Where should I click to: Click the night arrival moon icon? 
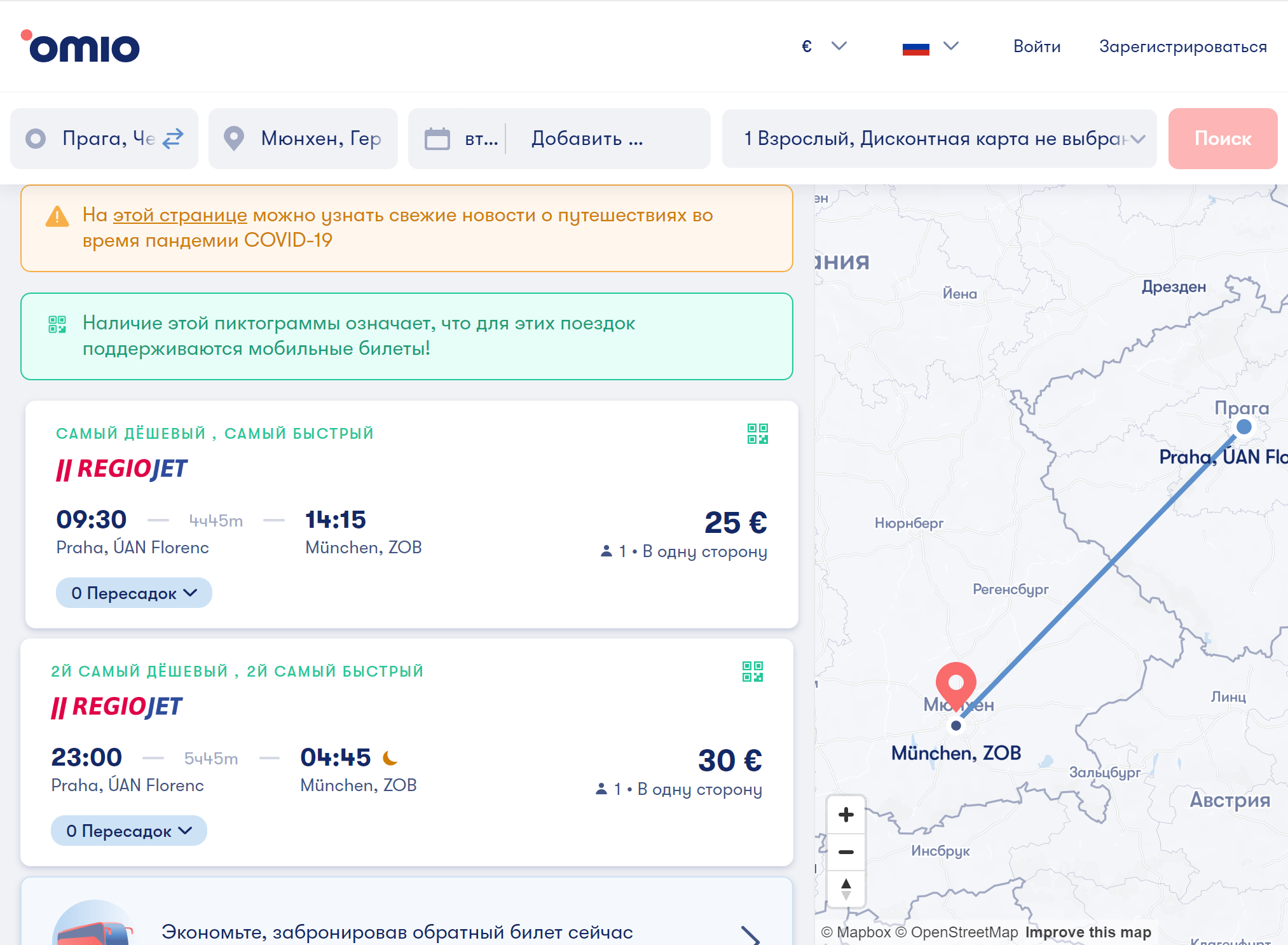390,758
